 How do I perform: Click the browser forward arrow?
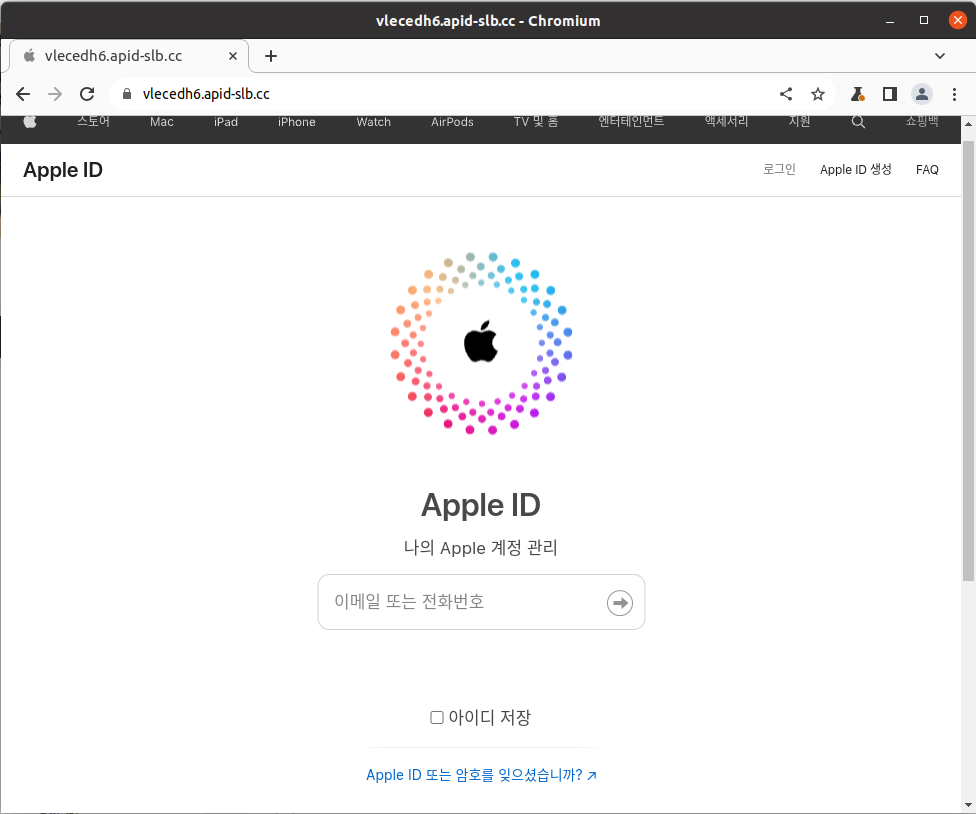click(x=55, y=94)
